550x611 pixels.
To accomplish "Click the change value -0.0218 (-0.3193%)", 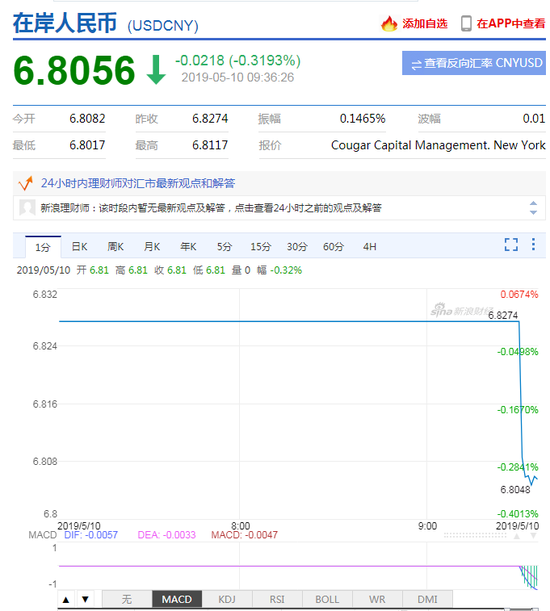I will (x=238, y=61).
